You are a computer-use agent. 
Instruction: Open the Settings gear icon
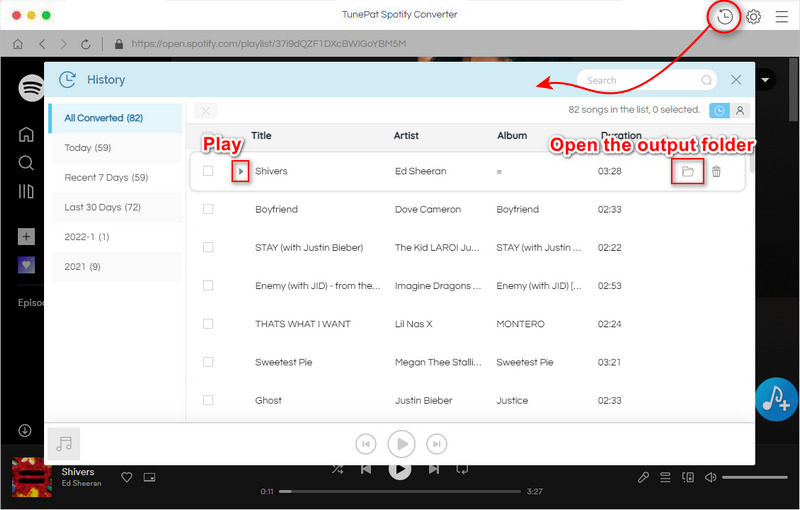754,17
